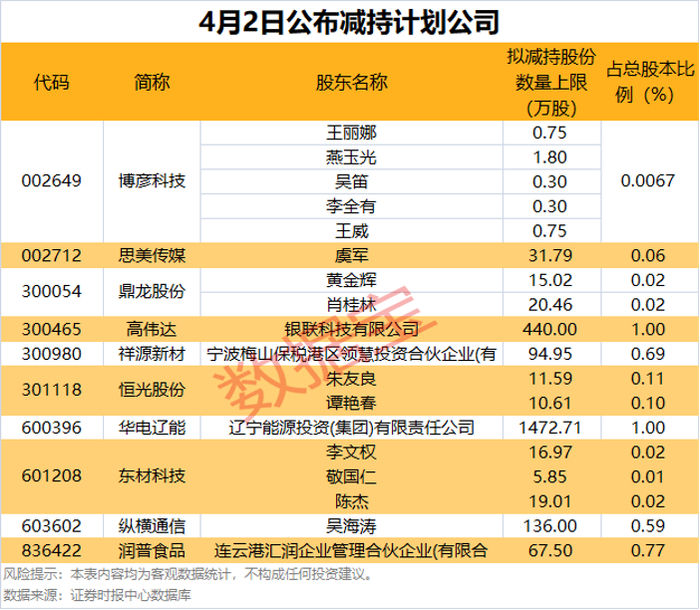Select stock code 301118
The width and height of the screenshot is (700, 610).
click(52, 390)
